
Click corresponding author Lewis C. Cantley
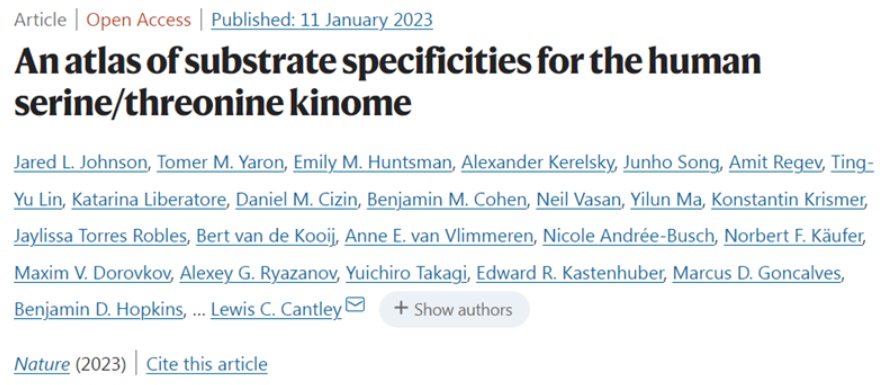pyautogui.click(x=277, y=310)
